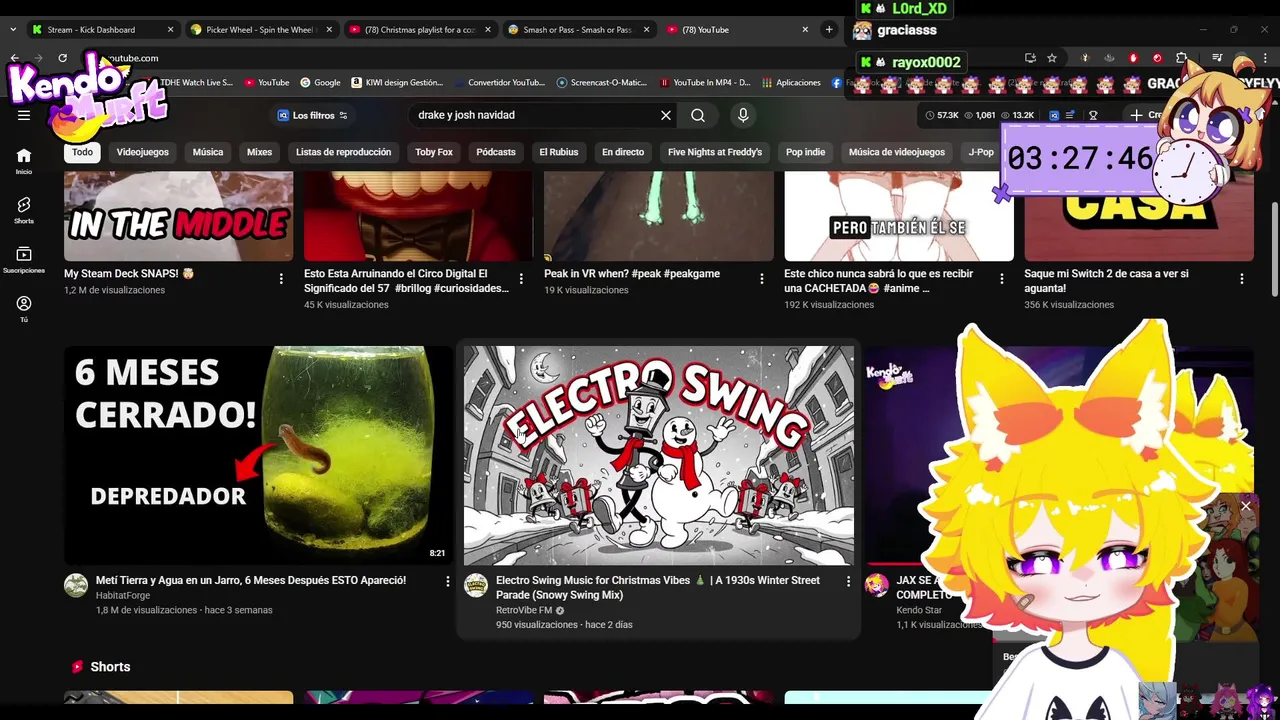Image resolution: width=1280 pixels, height=720 pixels.
Task: Select the En directo chip
Action: pos(623,152)
